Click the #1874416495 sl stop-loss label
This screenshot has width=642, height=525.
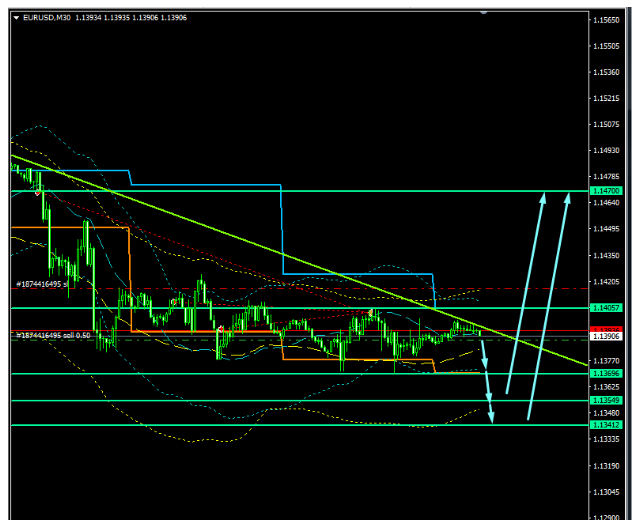click(42, 285)
